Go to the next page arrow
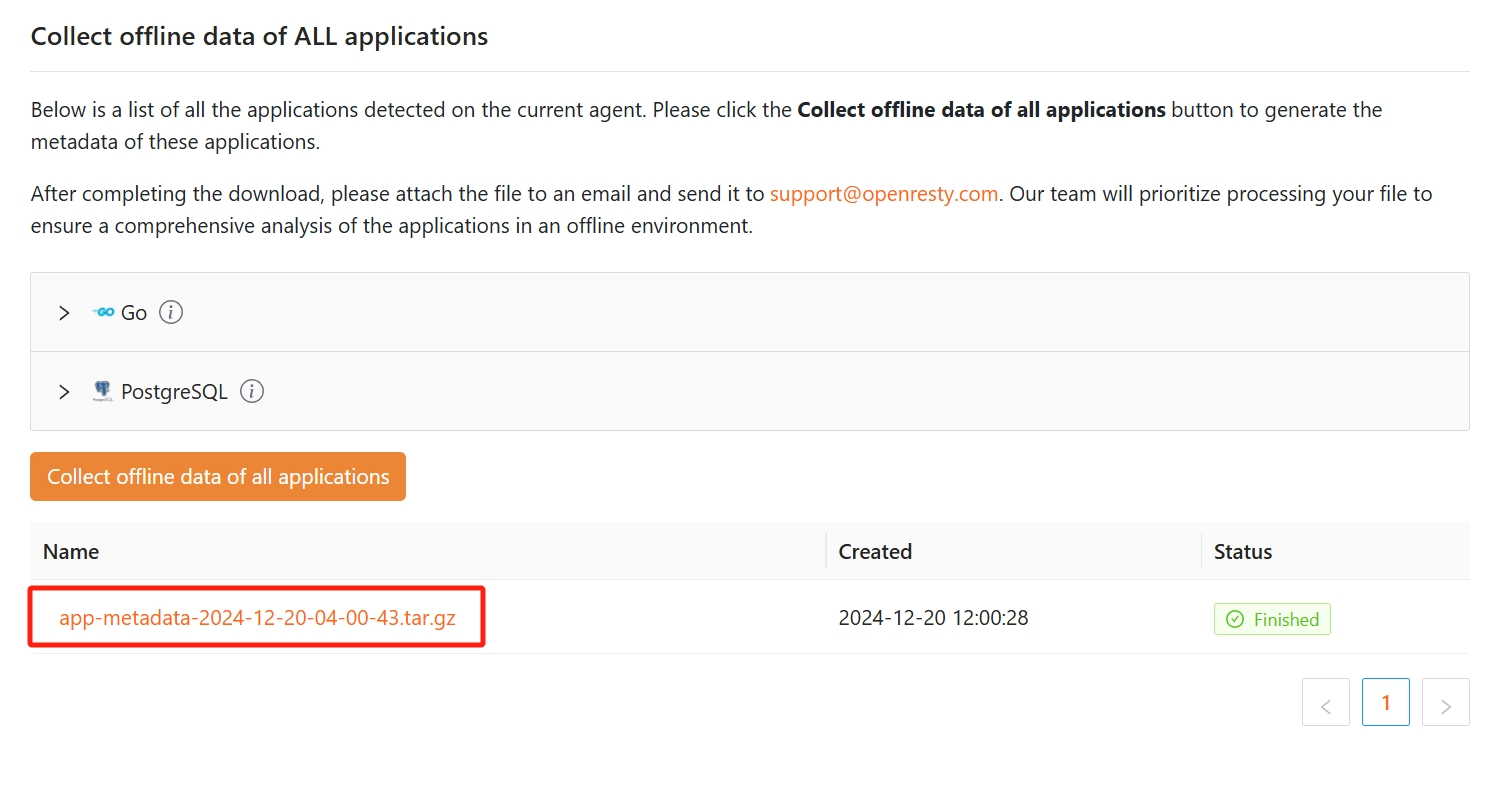 click(1446, 702)
